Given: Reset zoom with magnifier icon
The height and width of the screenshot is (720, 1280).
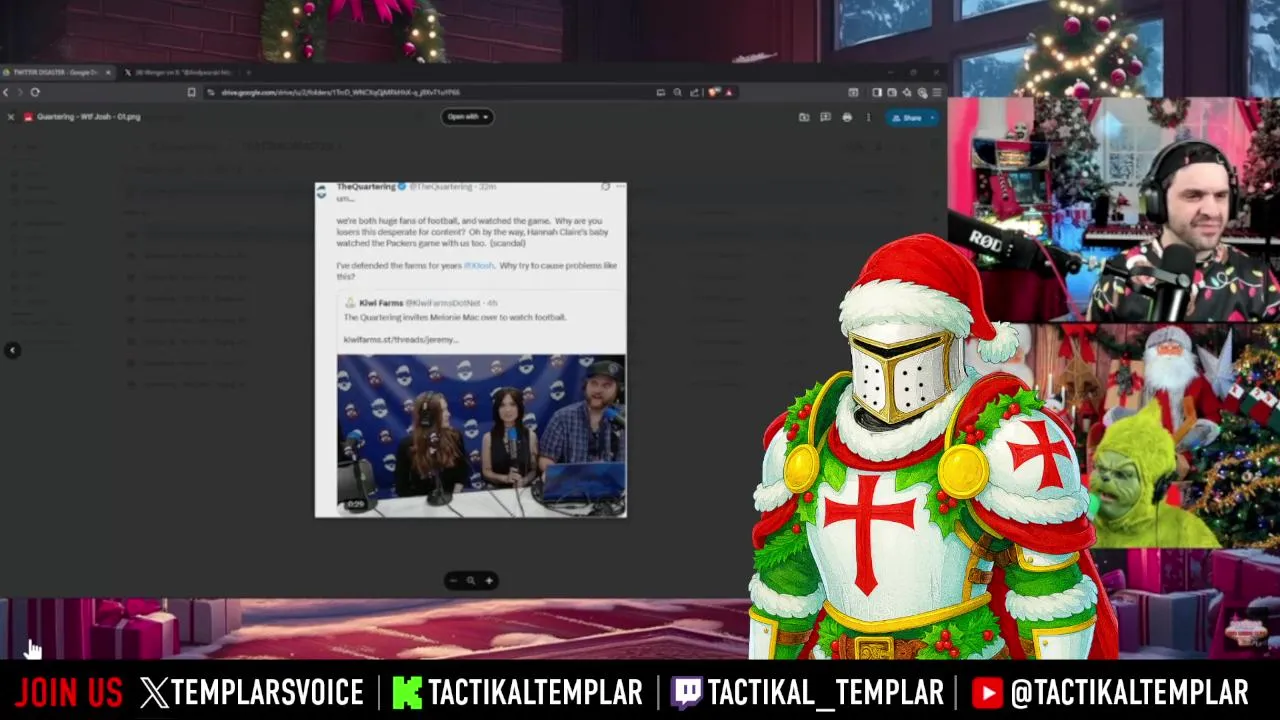Looking at the screenshot, I should [471, 580].
